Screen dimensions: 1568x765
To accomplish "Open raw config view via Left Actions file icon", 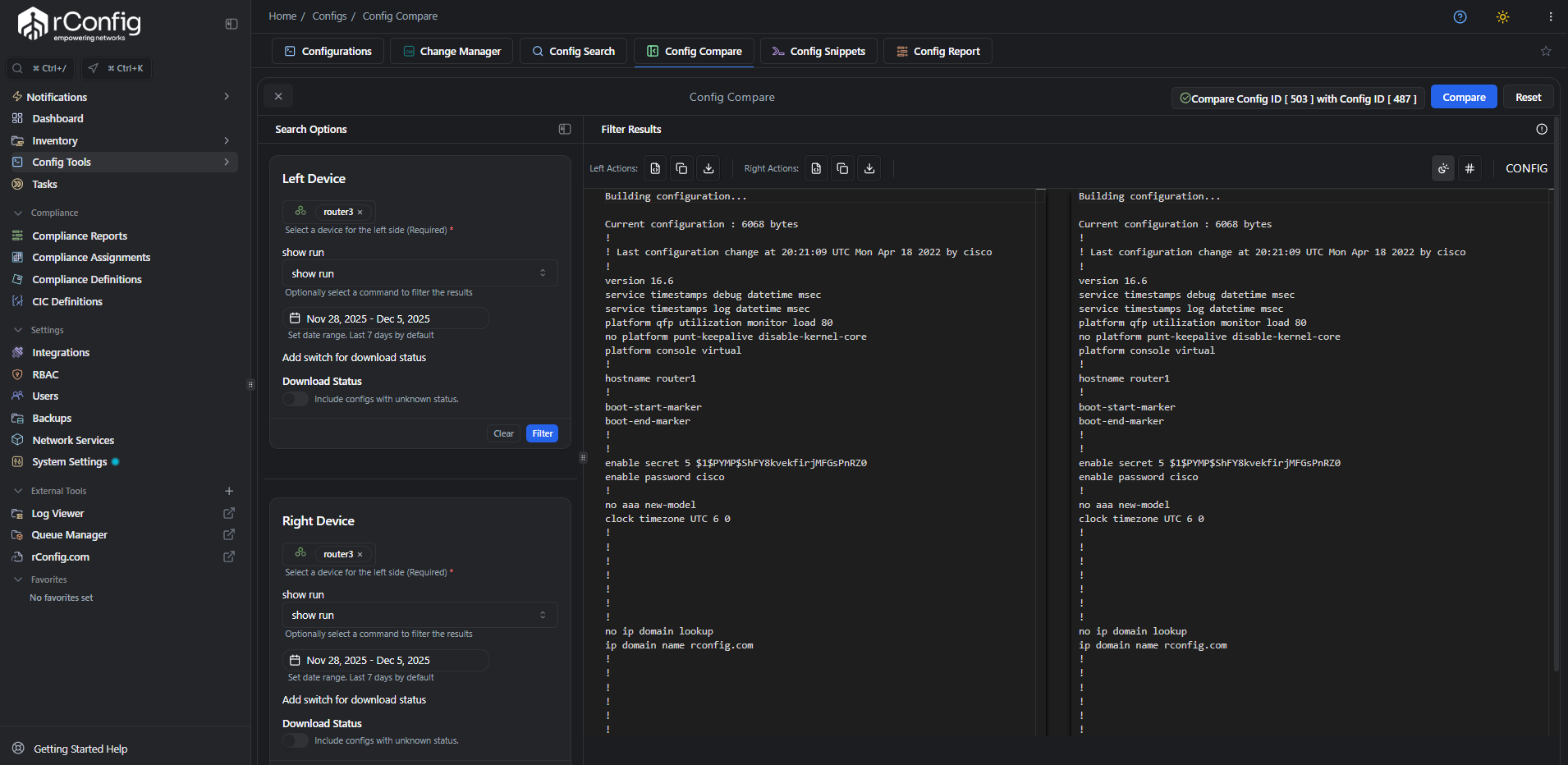I will [x=654, y=168].
